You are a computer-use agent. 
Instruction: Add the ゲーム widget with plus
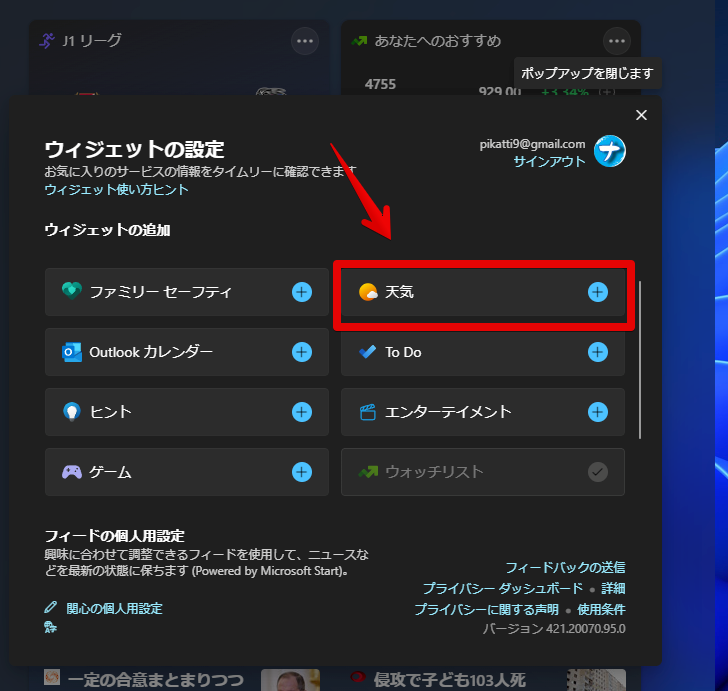[x=302, y=472]
